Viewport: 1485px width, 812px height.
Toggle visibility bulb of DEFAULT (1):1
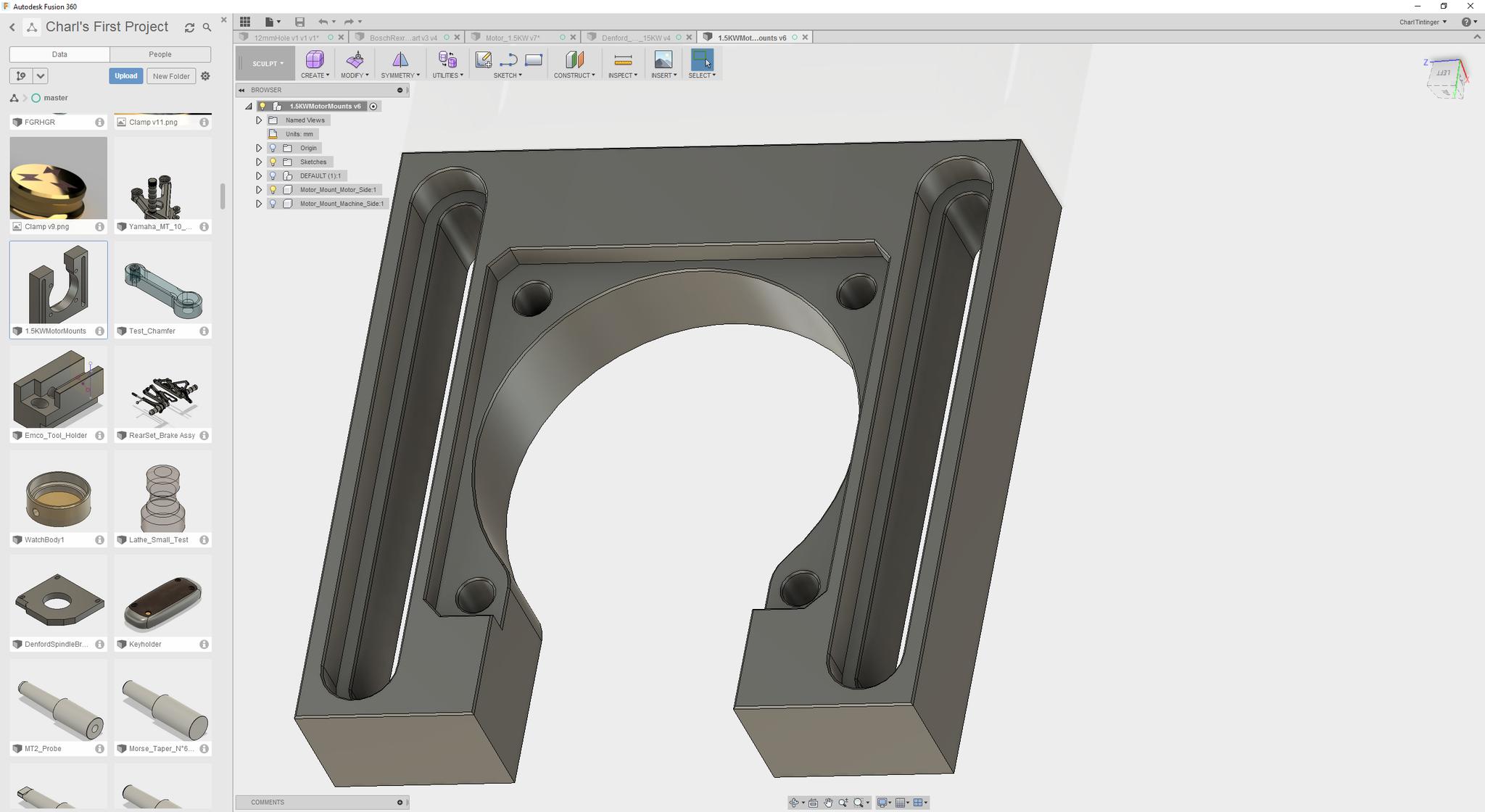tap(273, 175)
